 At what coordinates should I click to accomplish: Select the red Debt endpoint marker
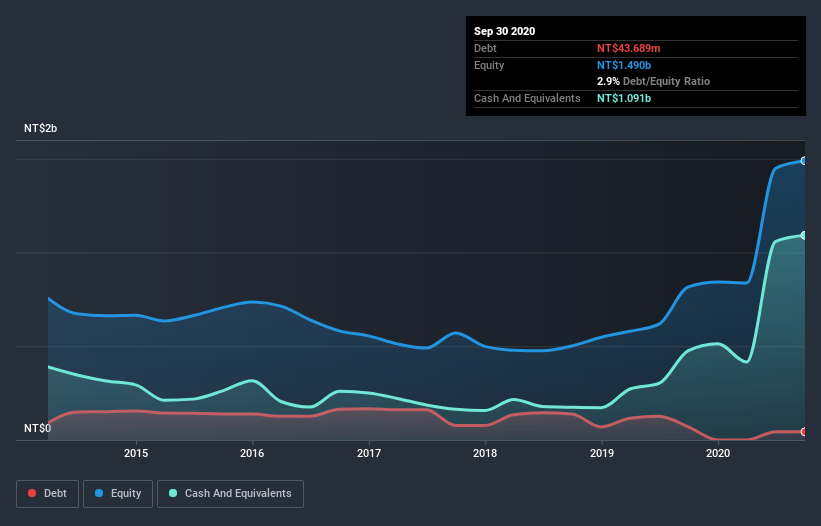pos(804,432)
